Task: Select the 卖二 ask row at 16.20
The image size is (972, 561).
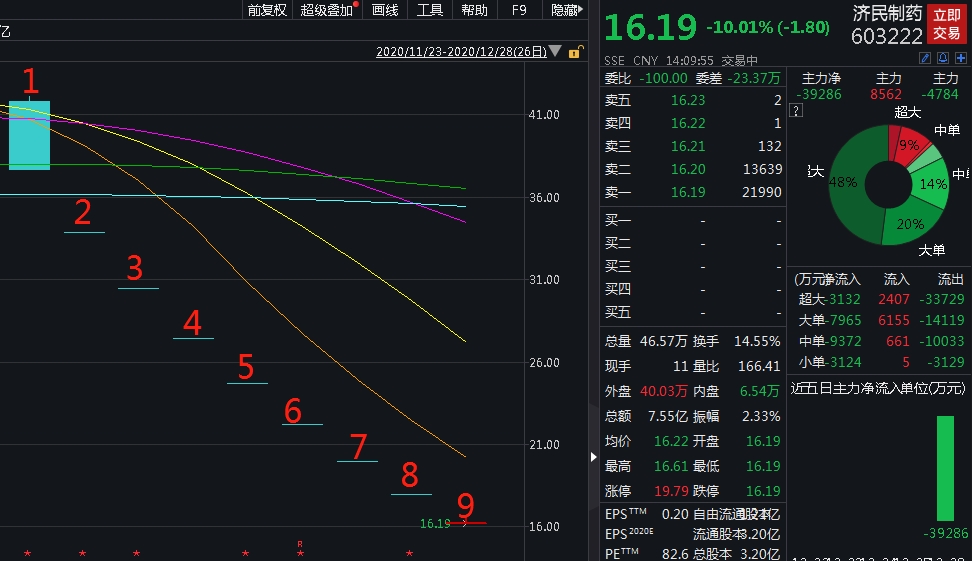Action: tap(692, 169)
